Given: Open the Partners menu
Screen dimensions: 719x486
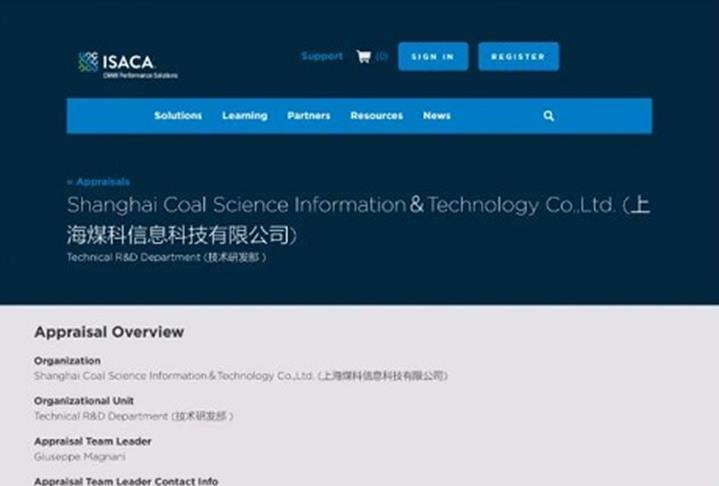Looking at the screenshot, I should tap(309, 116).
